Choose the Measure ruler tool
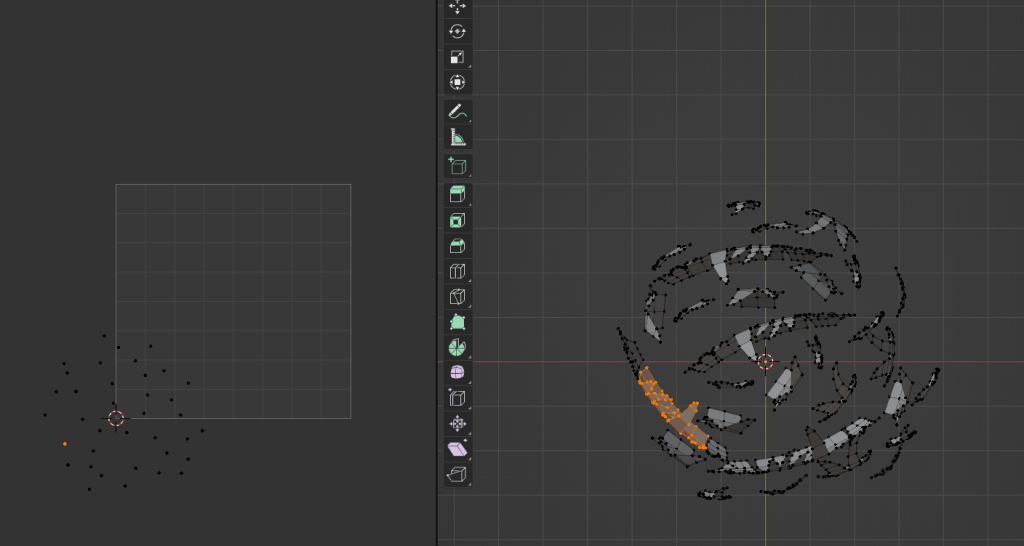This screenshot has width=1024, height=546. tap(457, 138)
